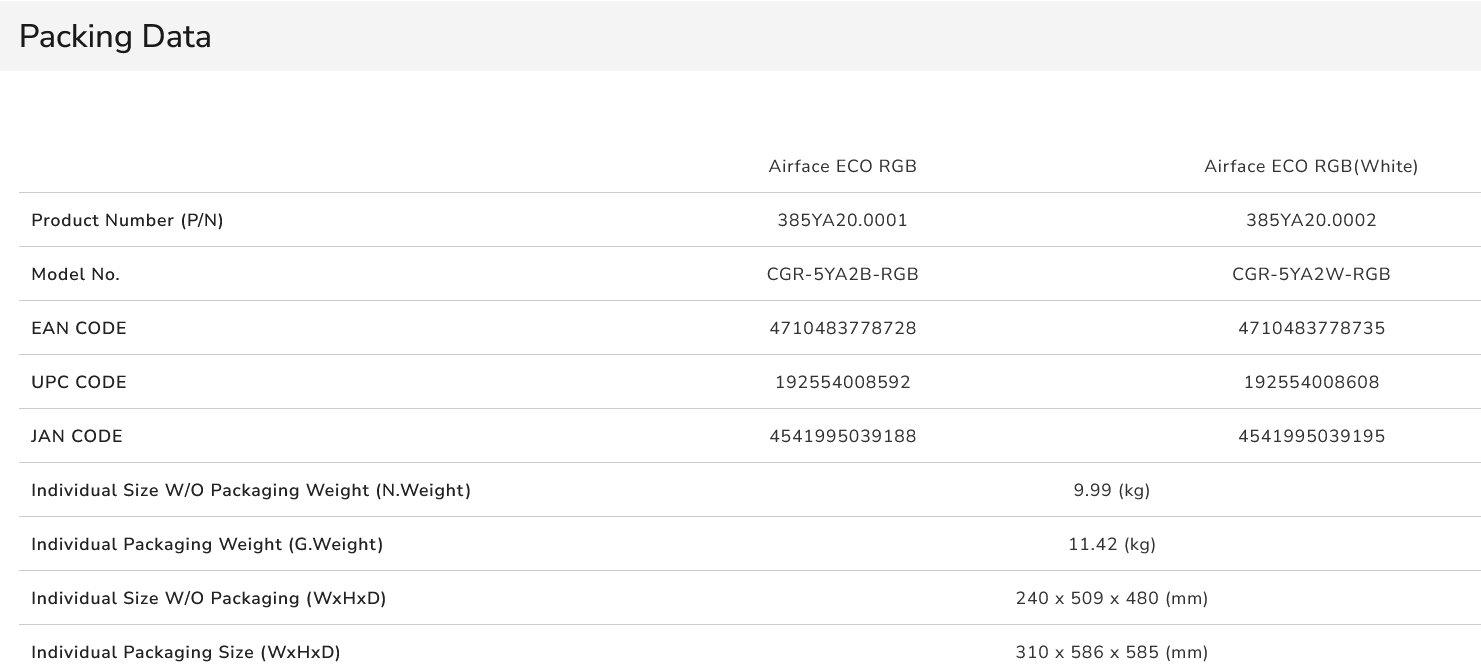Image resolution: width=1481 pixels, height=671 pixels.
Task: Click the 9.99 (kg) net weight value
Action: (1111, 491)
